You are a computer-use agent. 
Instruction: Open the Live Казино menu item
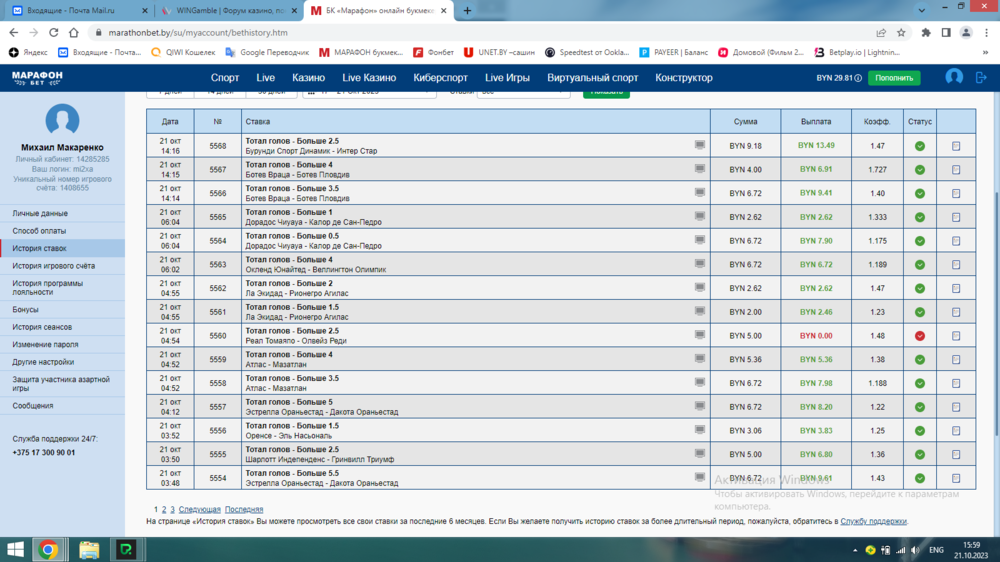369,78
